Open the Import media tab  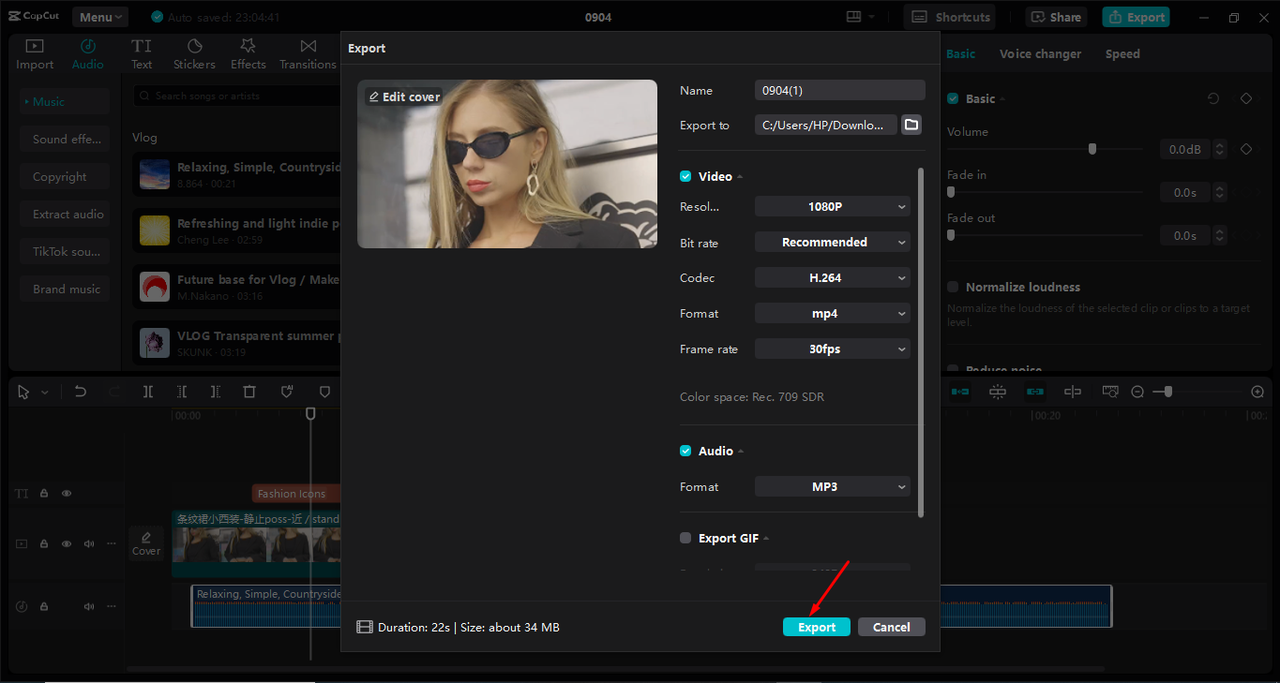34,54
